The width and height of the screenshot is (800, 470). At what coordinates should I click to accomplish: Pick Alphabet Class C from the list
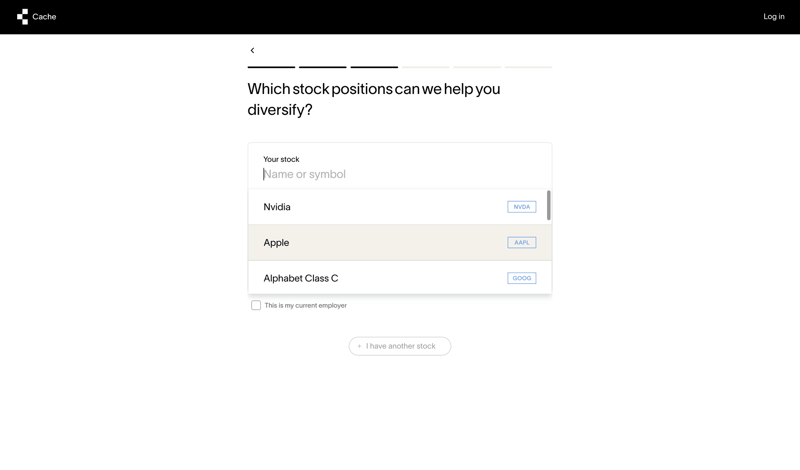[x=301, y=278]
